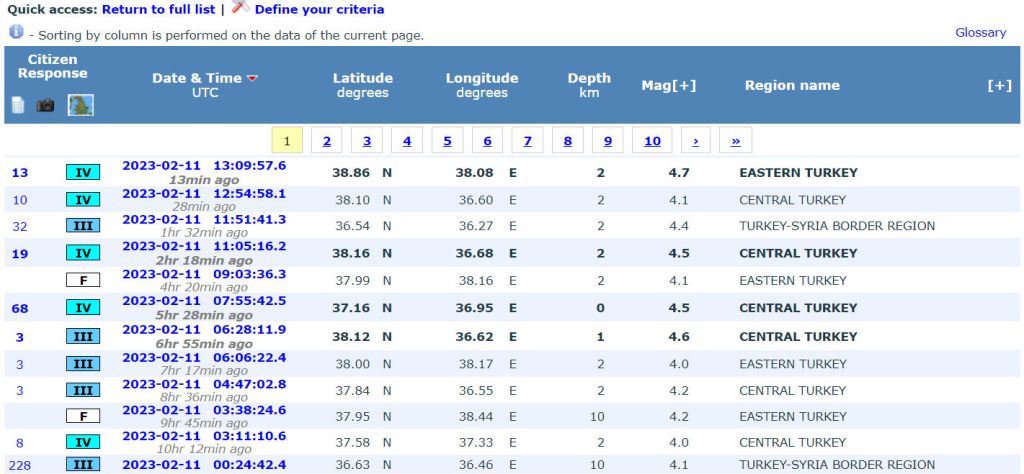Open Return to full list link
The height and width of the screenshot is (474, 1024).
point(159,9)
